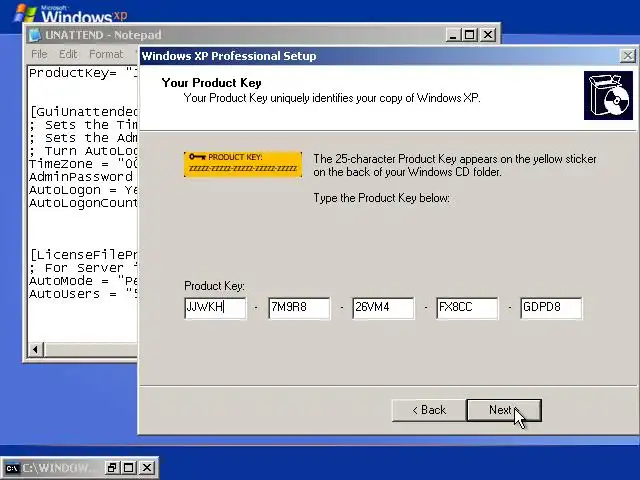This screenshot has width=640, height=480.
Task: Click the "Your Product Key" heading
Action: (x=211, y=83)
